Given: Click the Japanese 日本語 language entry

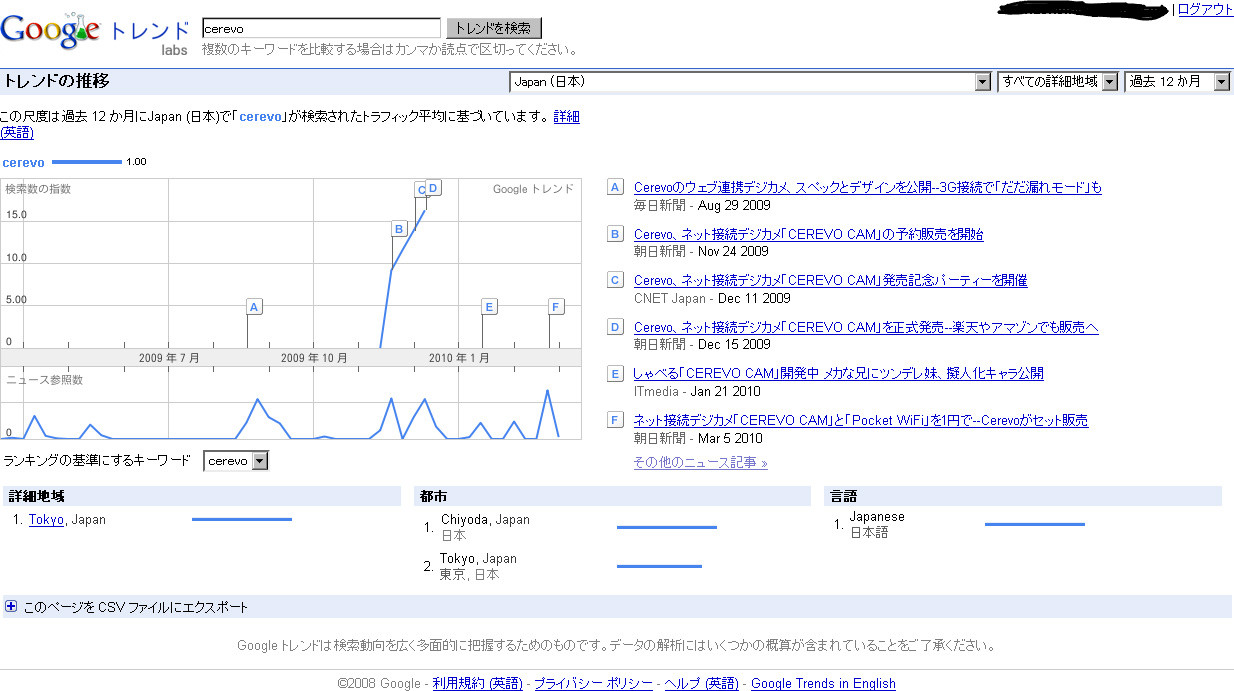Looking at the screenshot, I should tap(877, 525).
